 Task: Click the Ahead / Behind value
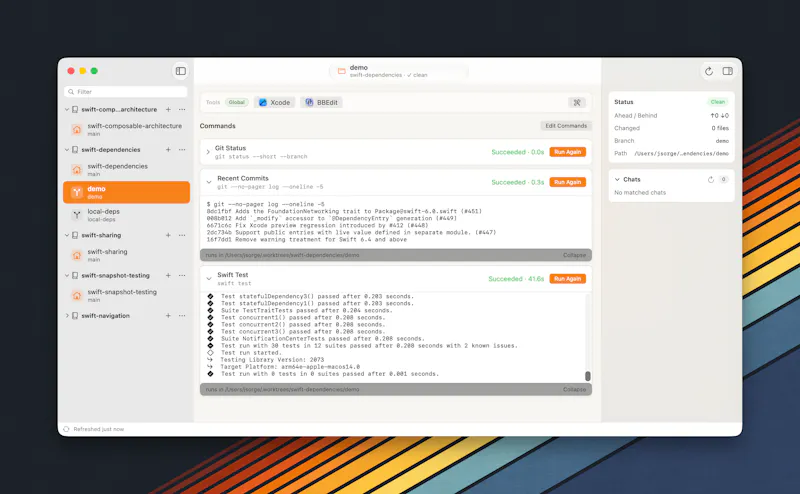[x=719, y=116]
